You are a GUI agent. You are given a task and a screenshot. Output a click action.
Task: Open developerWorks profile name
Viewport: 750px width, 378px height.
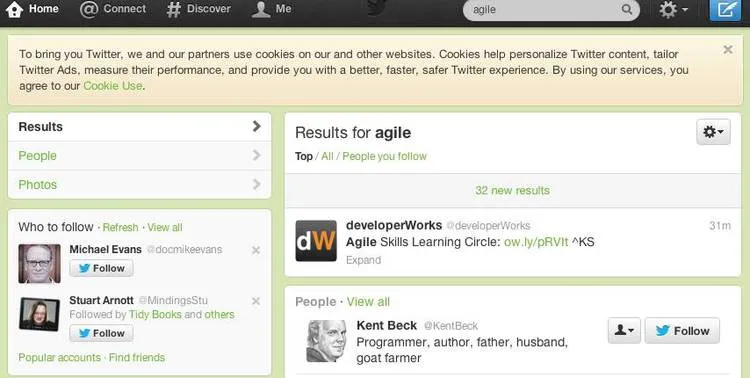[394, 225]
